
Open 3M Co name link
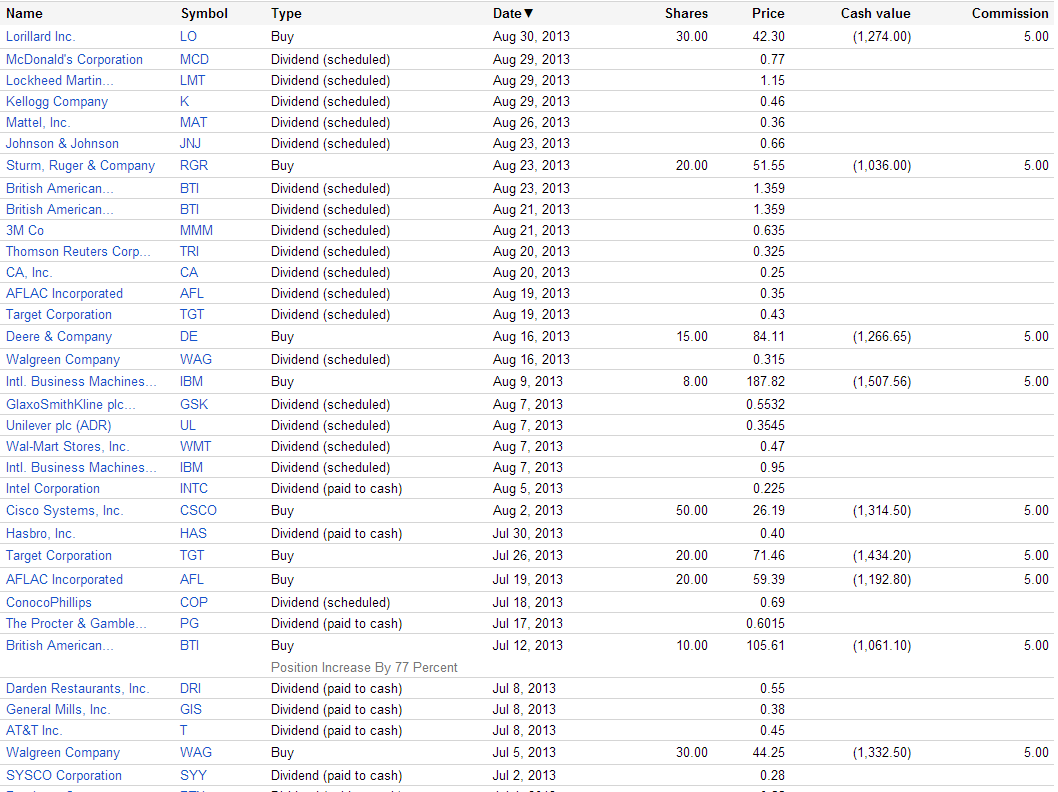[25, 230]
